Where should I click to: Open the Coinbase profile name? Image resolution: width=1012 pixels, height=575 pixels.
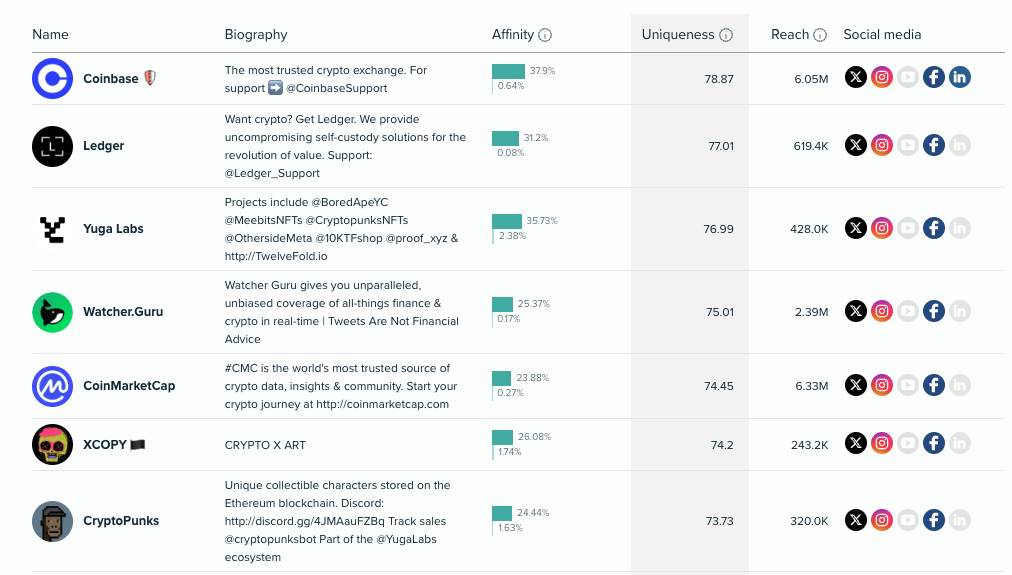[x=111, y=78]
